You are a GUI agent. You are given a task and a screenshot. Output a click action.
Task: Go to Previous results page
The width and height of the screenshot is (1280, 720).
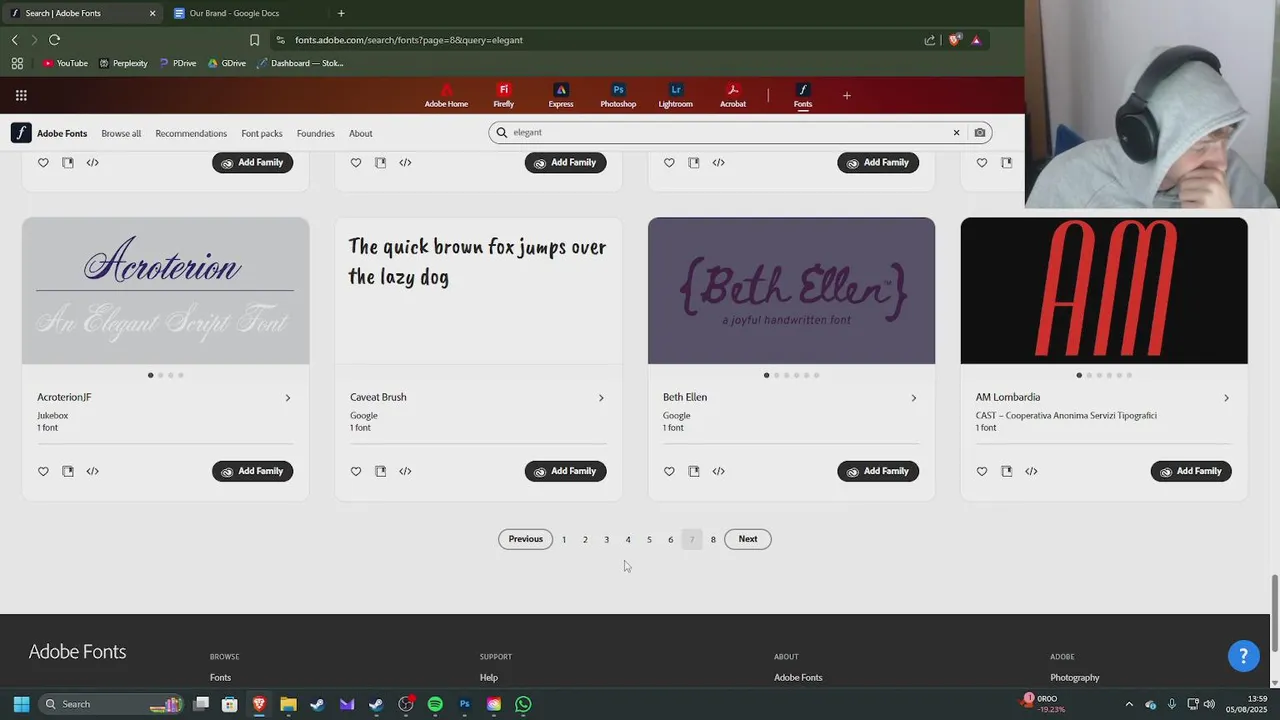coord(525,539)
